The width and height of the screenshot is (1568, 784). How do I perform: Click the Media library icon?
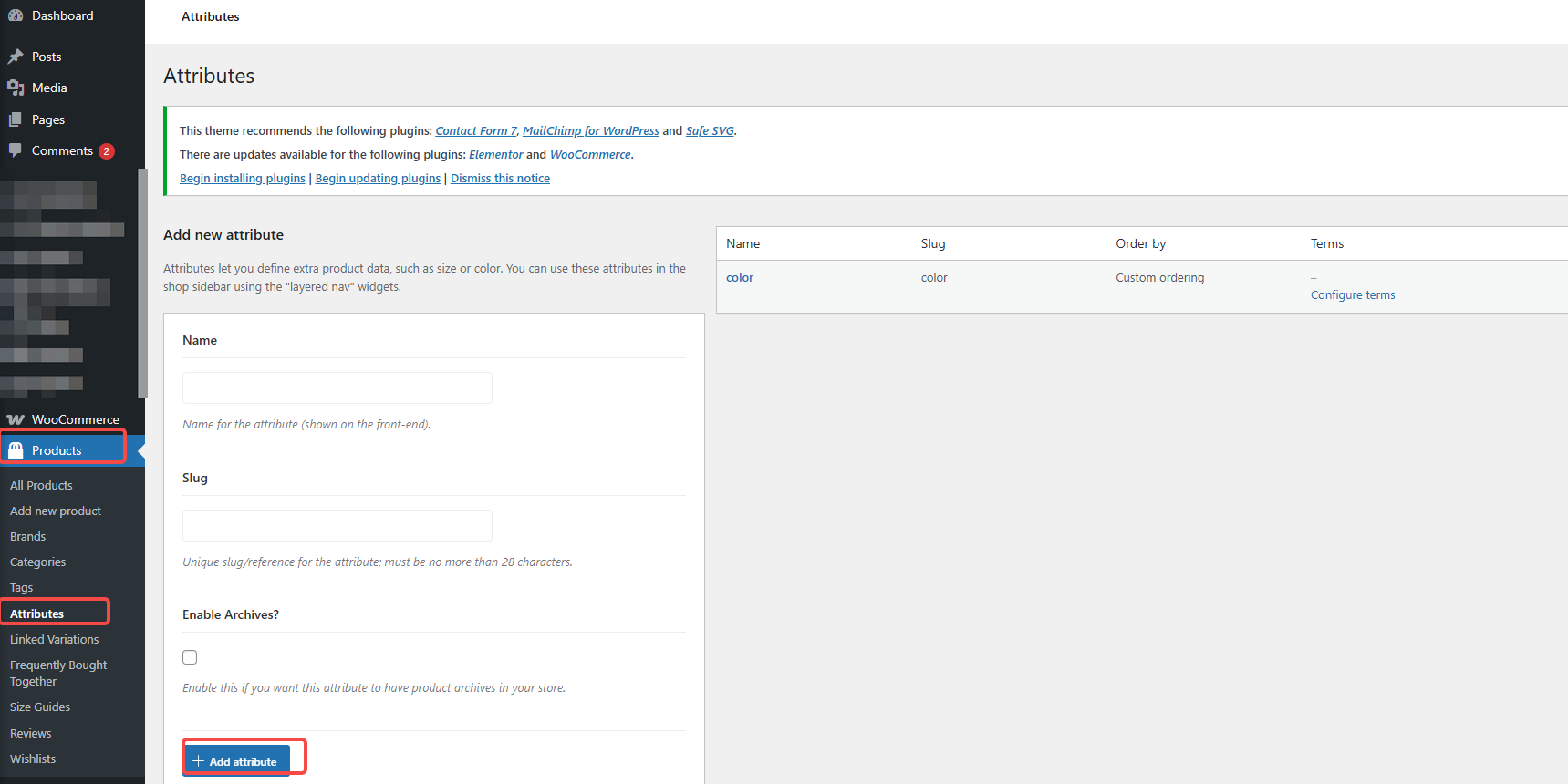pyautogui.click(x=16, y=88)
